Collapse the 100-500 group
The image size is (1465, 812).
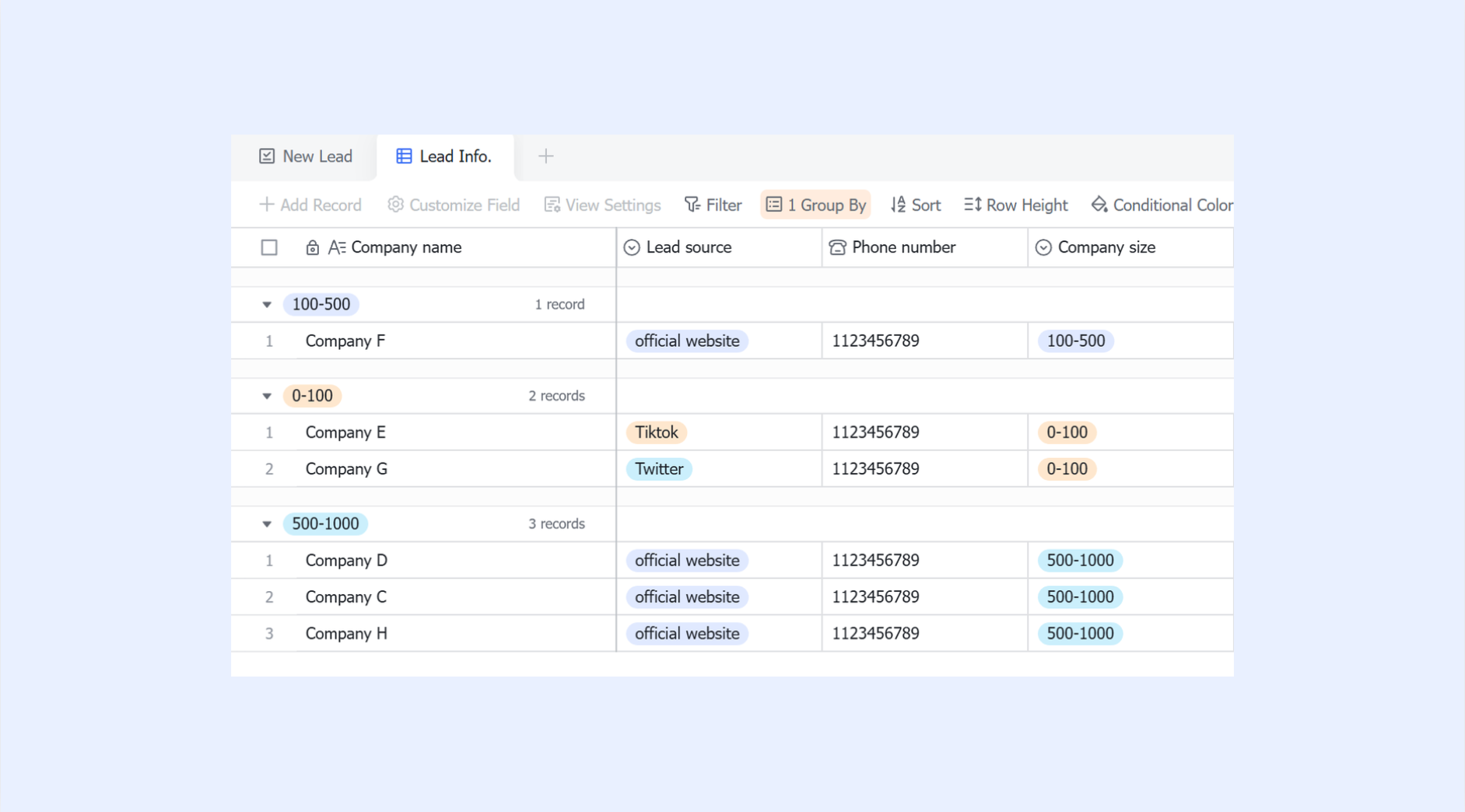(x=267, y=305)
